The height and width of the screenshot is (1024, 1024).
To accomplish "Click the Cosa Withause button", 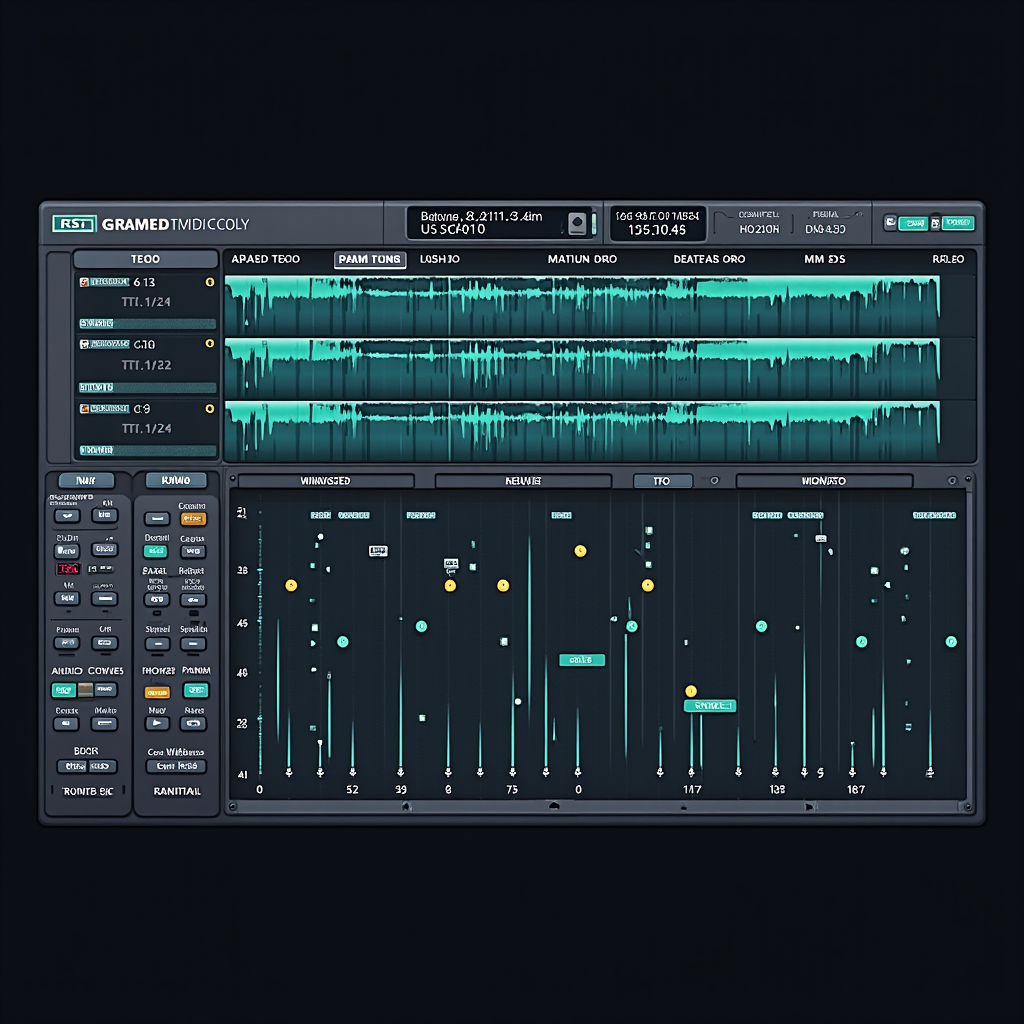I will [x=178, y=766].
